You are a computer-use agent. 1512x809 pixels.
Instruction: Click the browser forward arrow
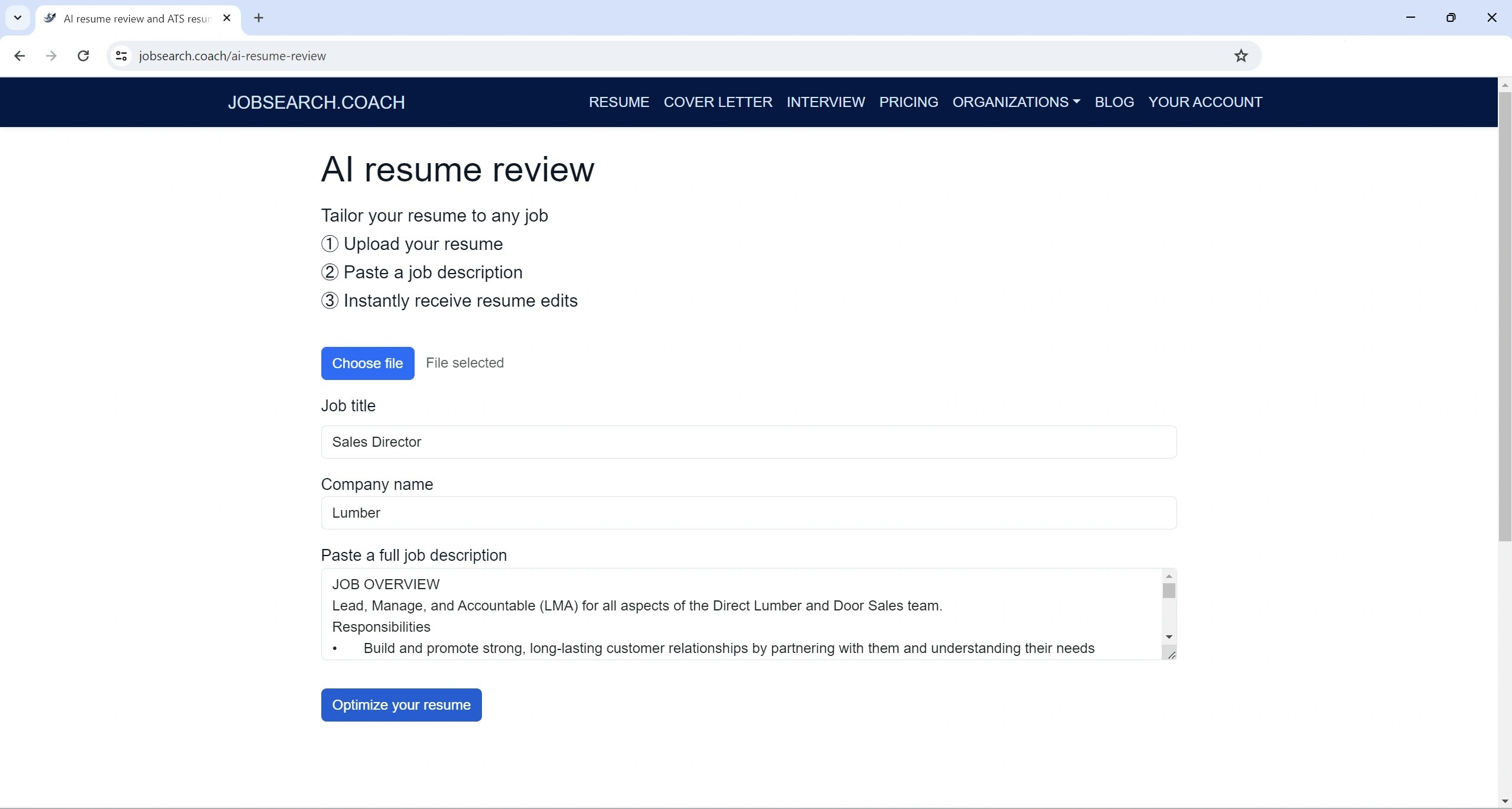pos(51,56)
